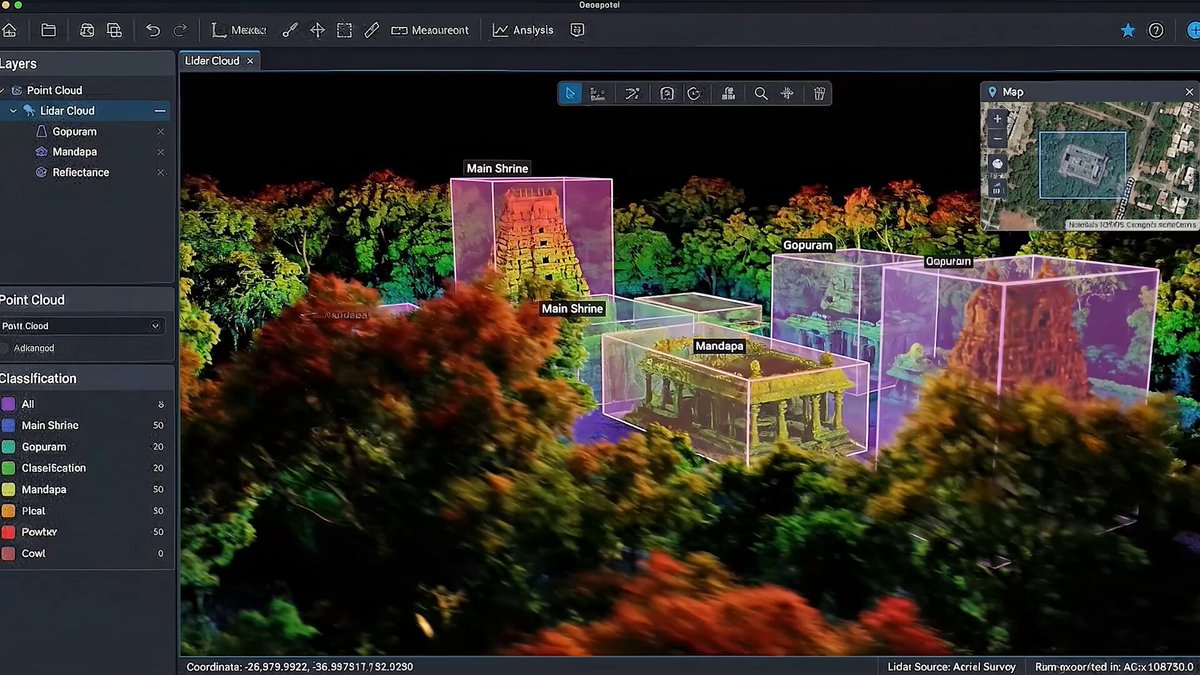The height and width of the screenshot is (675, 1200).
Task: Click the home icon in the top toolbar
Action: pyautogui.click(x=9, y=30)
